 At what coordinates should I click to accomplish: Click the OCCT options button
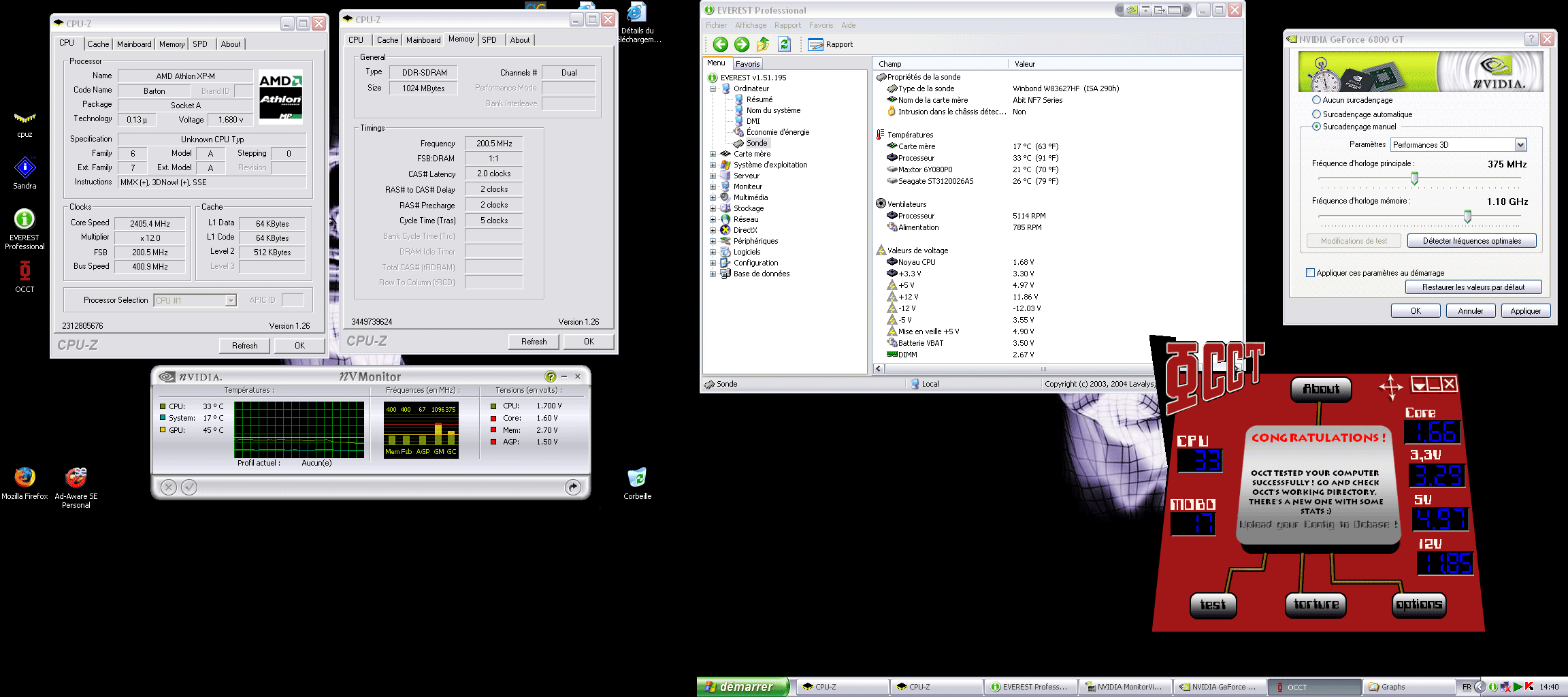click(x=1419, y=604)
